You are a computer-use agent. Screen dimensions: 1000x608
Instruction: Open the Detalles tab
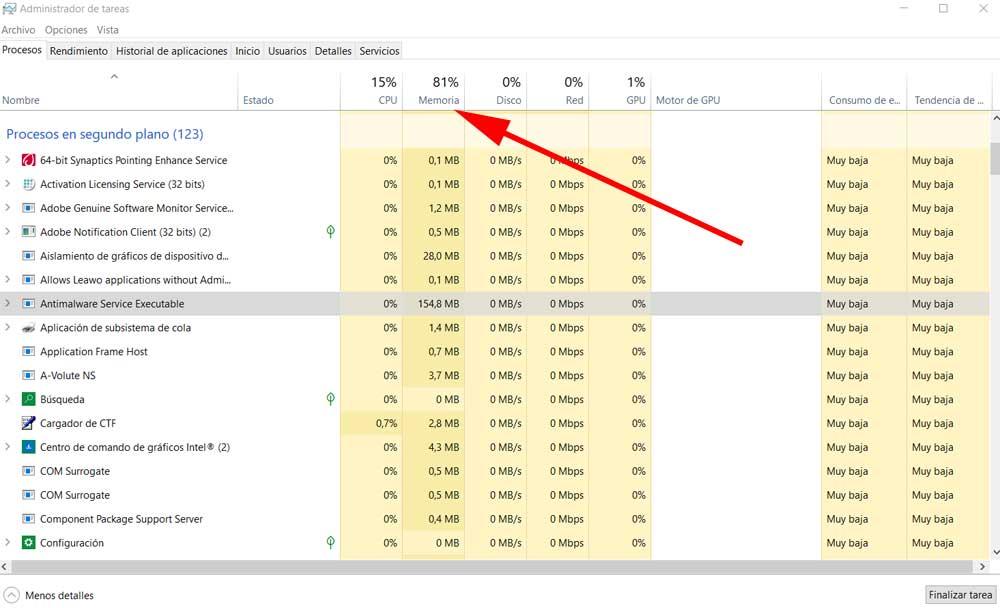coord(333,51)
